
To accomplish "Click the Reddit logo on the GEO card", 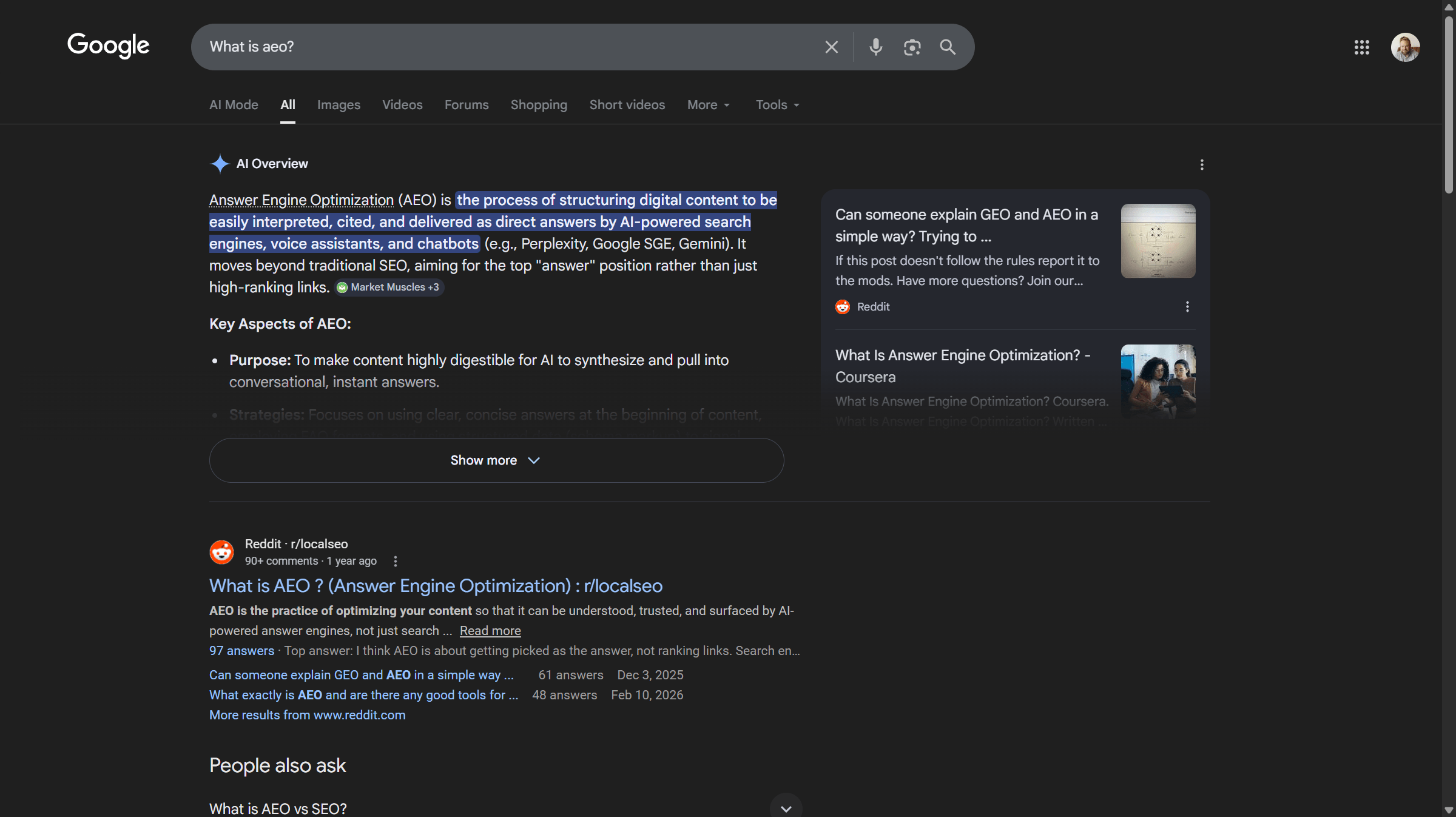I will click(x=843, y=306).
